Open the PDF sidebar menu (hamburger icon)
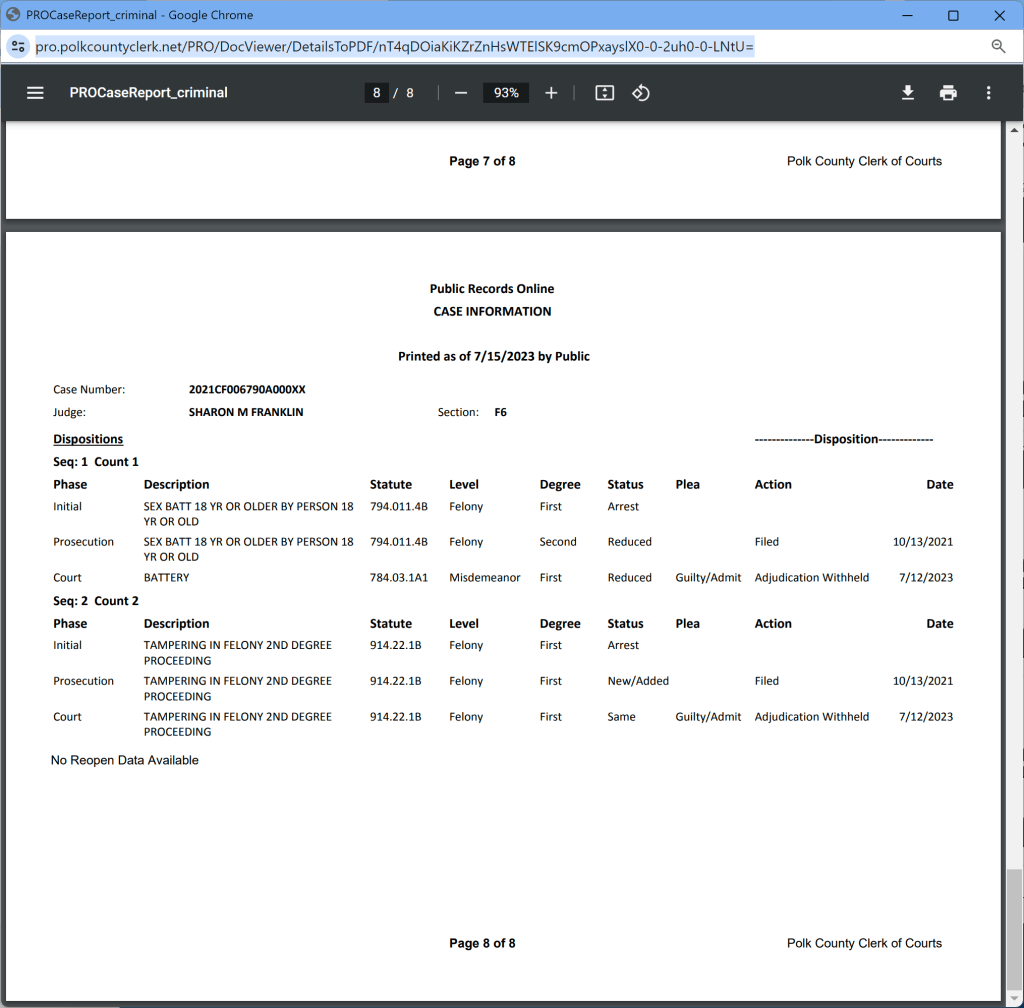Viewport: 1024px width, 1008px height. click(35, 93)
